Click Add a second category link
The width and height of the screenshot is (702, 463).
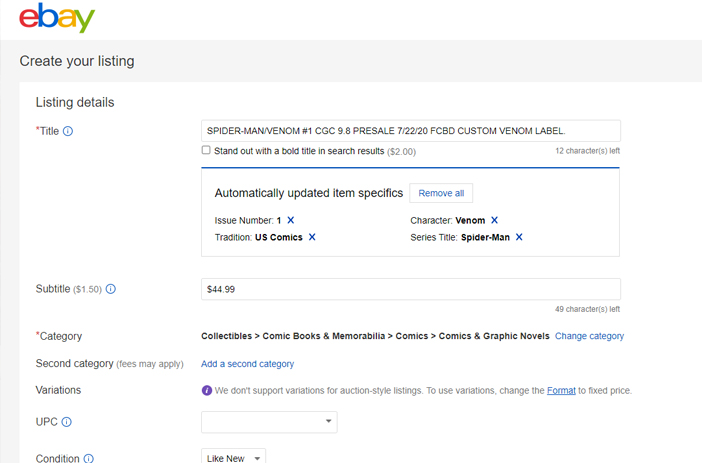pyautogui.click(x=247, y=364)
